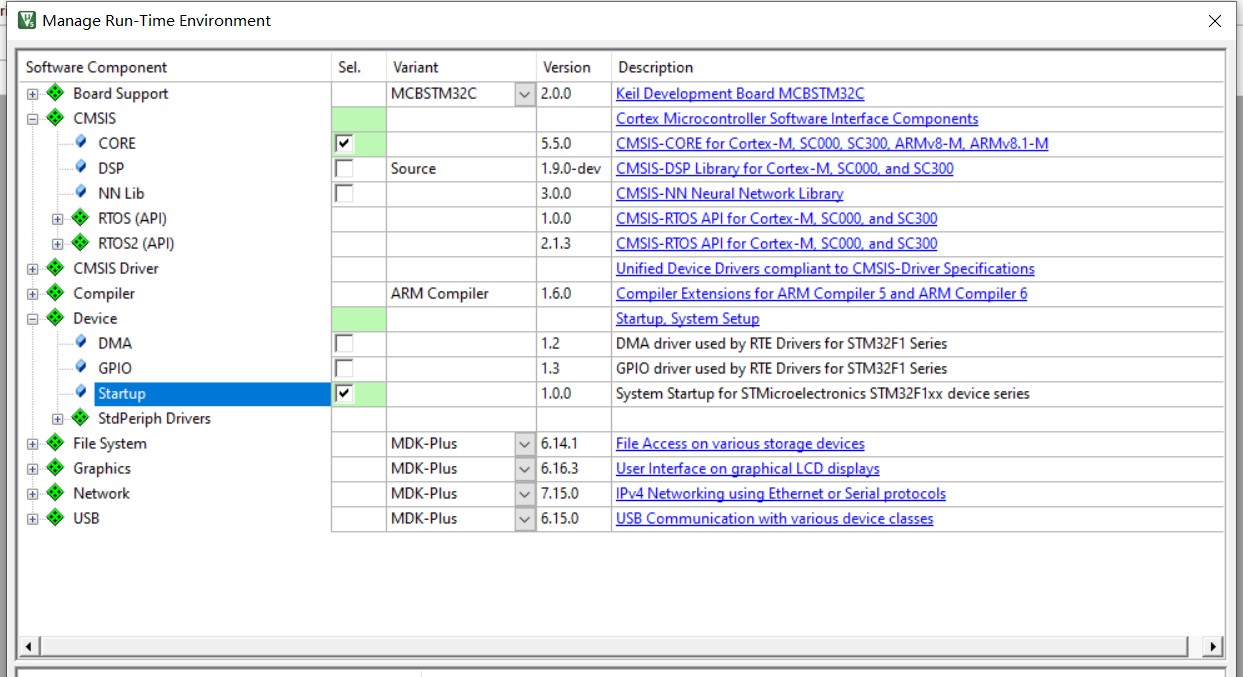This screenshot has width=1243, height=677.
Task: Click the horizontal scrollbar left arrow
Action: click(28, 647)
